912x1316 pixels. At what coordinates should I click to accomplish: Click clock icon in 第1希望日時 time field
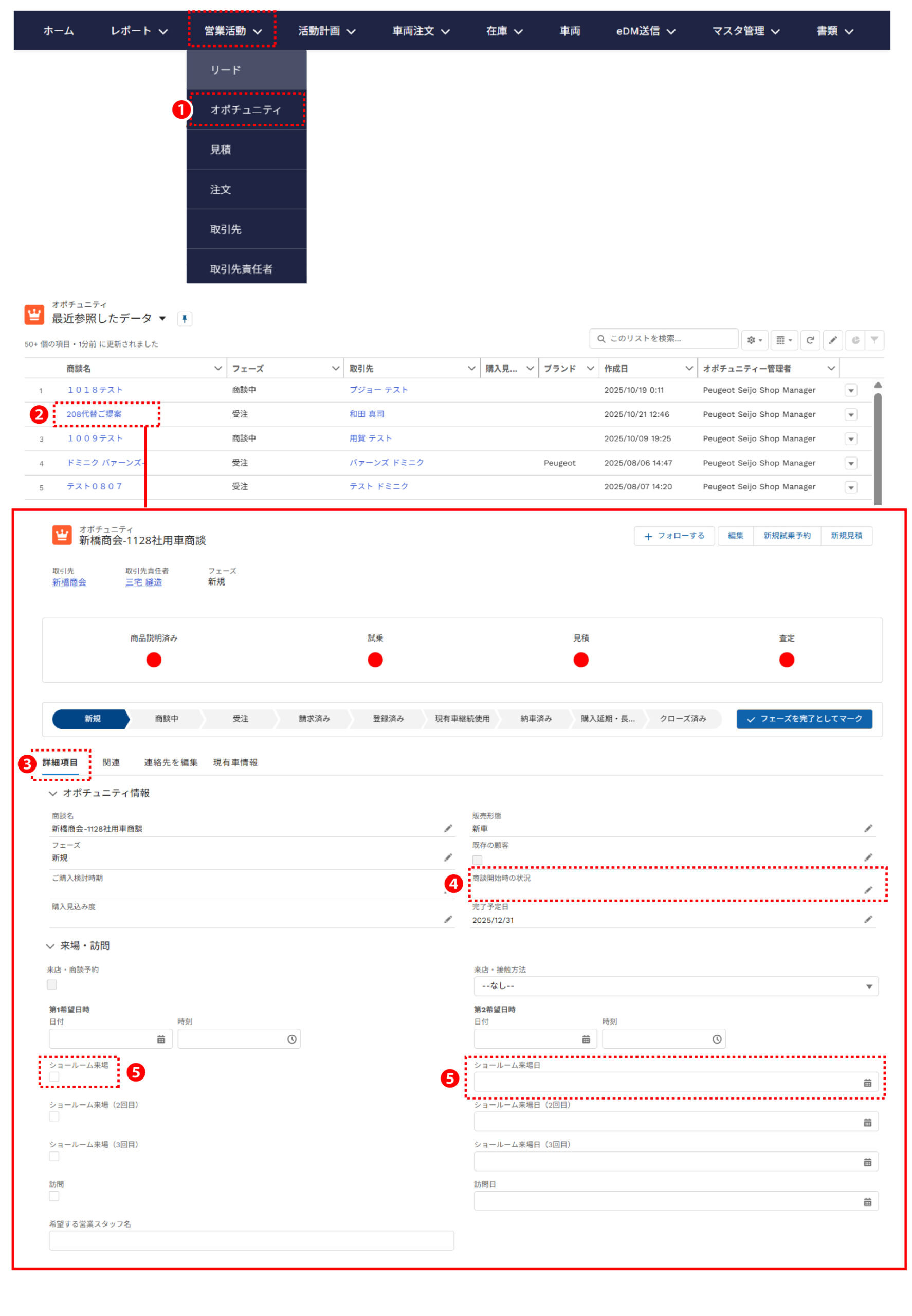point(291,1039)
